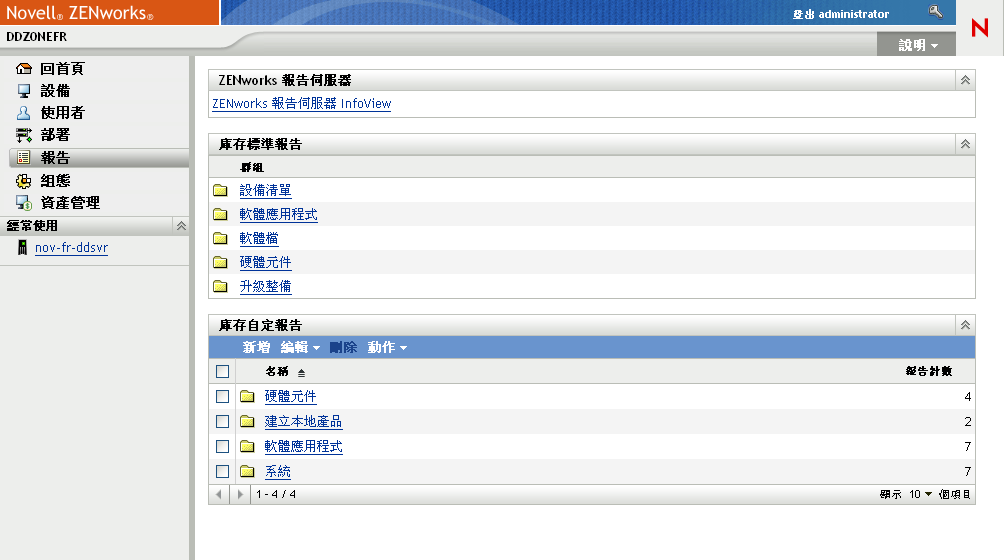Click the user icon beside 使用者
This screenshot has height=560, width=1004.
click(x=24, y=113)
